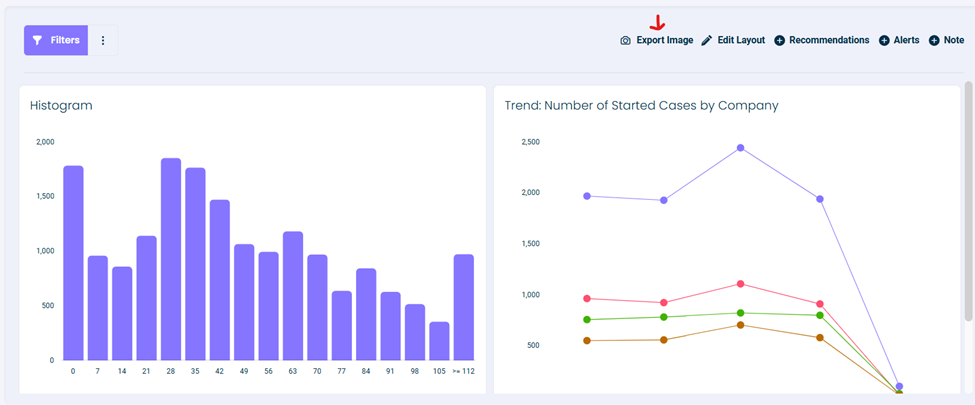Select the histogram bar labeled 84
Image resolution: width=975 pixels, height=405 pixels.
[x=366, y=314]
